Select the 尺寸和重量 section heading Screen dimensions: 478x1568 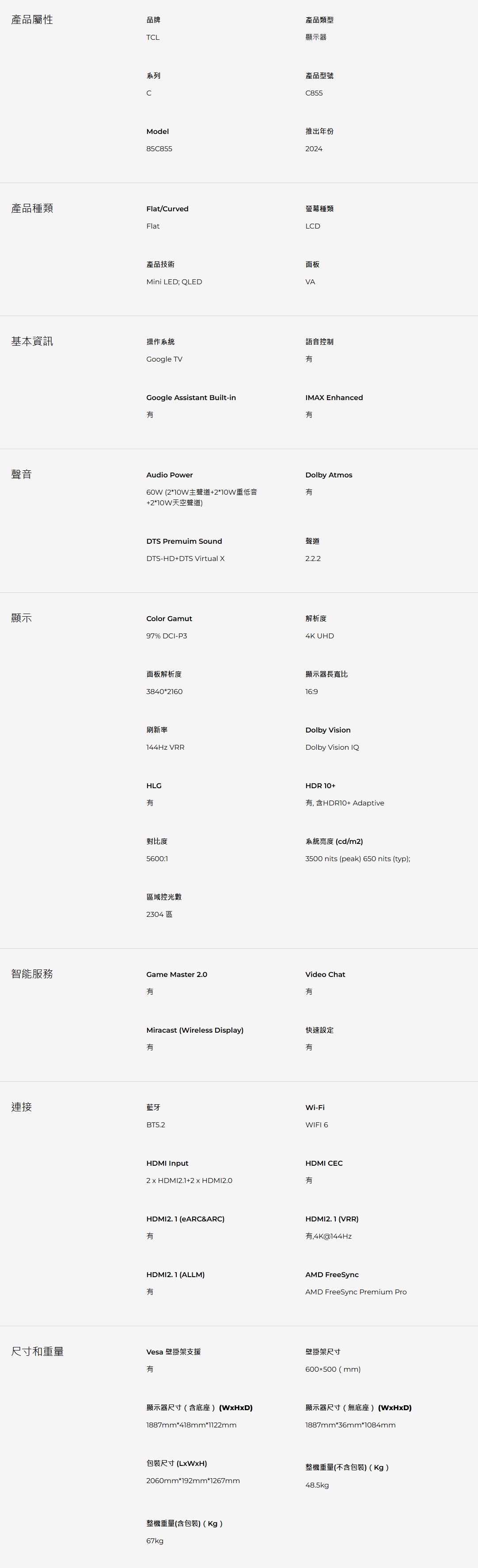[x=37, y=1351]
